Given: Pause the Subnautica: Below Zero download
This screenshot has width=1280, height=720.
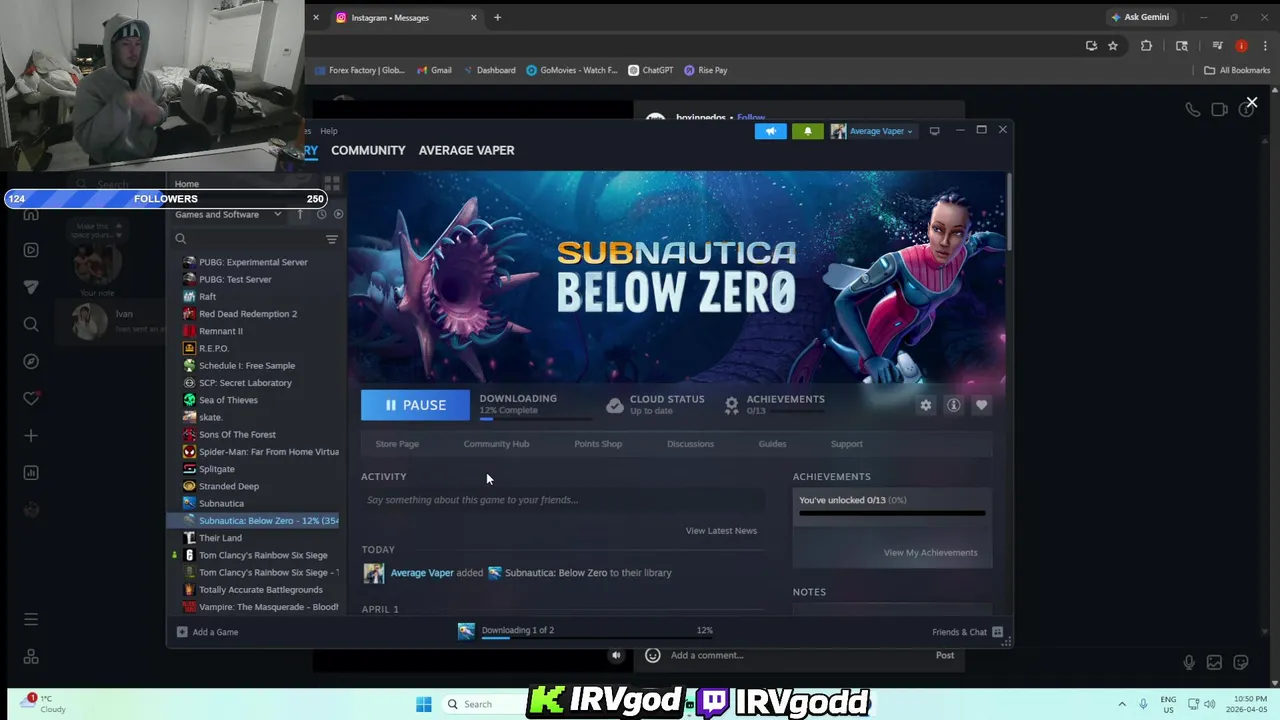Looking at the screenshot, I should 415,405.
